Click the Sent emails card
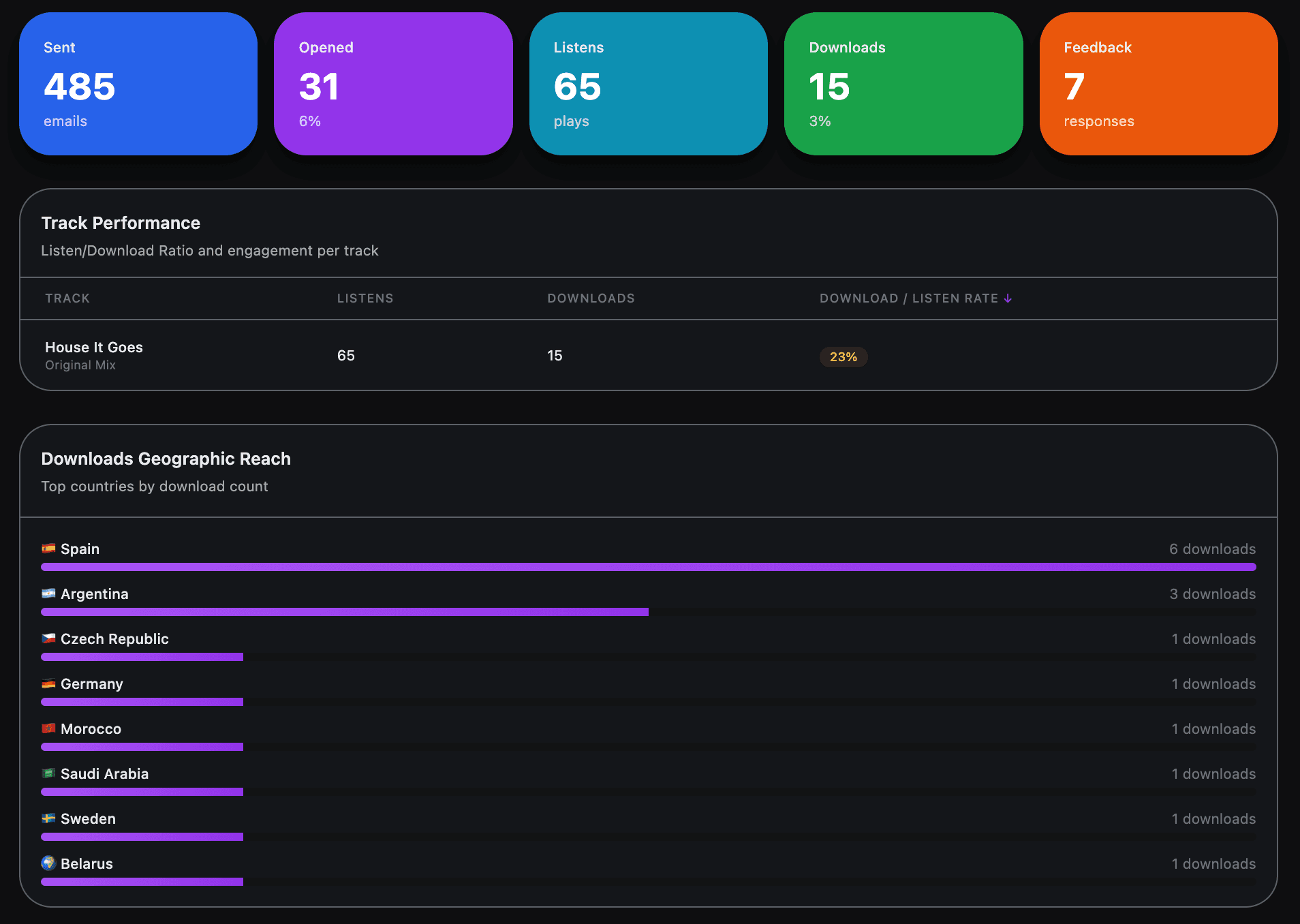This screenshot has width=1300, height=924. coord(138,83)
